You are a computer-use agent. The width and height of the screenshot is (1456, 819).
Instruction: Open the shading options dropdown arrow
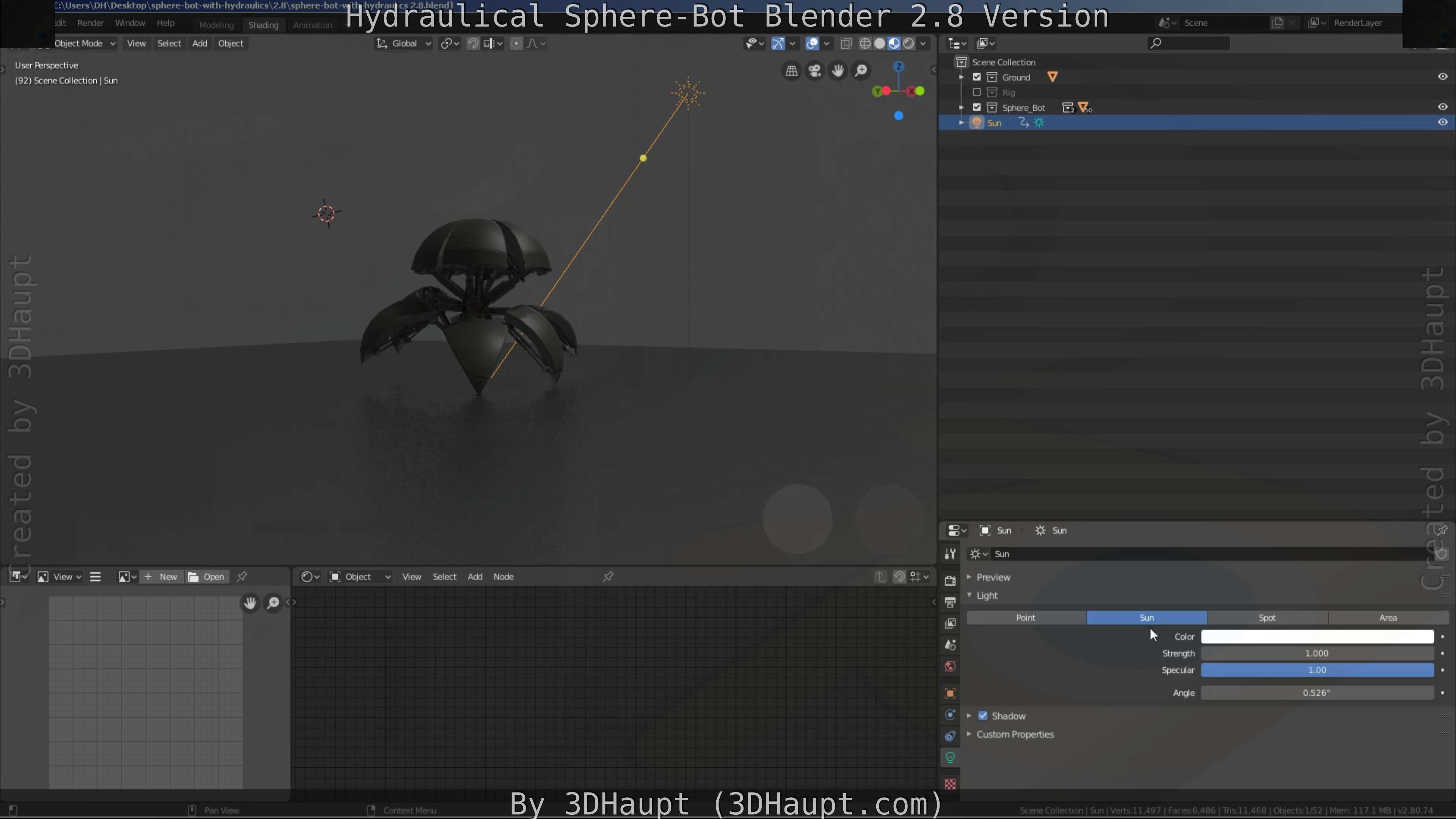coord(923,44)
